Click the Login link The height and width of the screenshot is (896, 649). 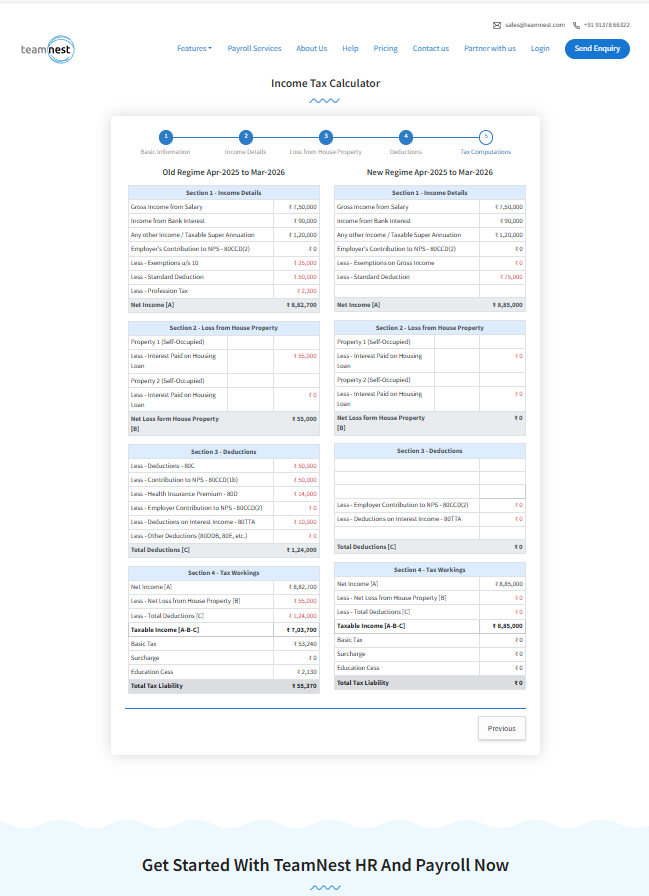(540, 49)
